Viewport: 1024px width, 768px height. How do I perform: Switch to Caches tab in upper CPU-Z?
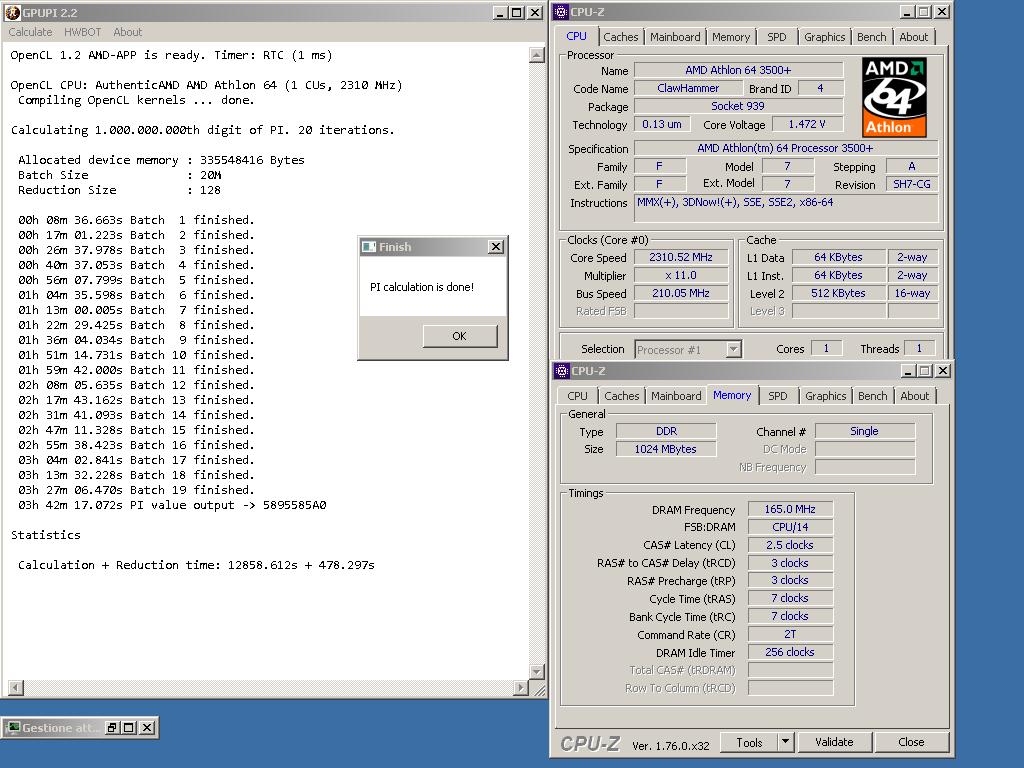click(x=620, y=37)
